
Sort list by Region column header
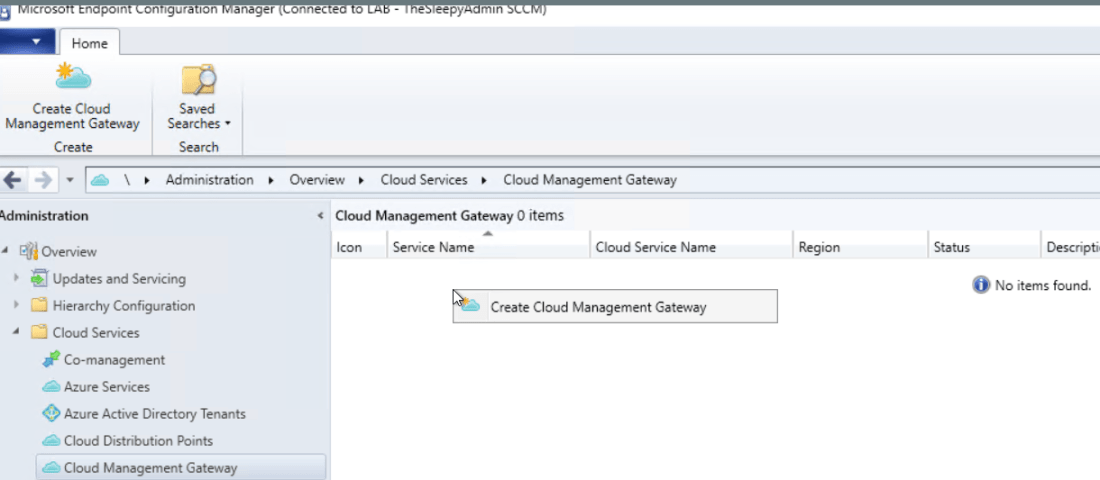click(x=819, y=247)
